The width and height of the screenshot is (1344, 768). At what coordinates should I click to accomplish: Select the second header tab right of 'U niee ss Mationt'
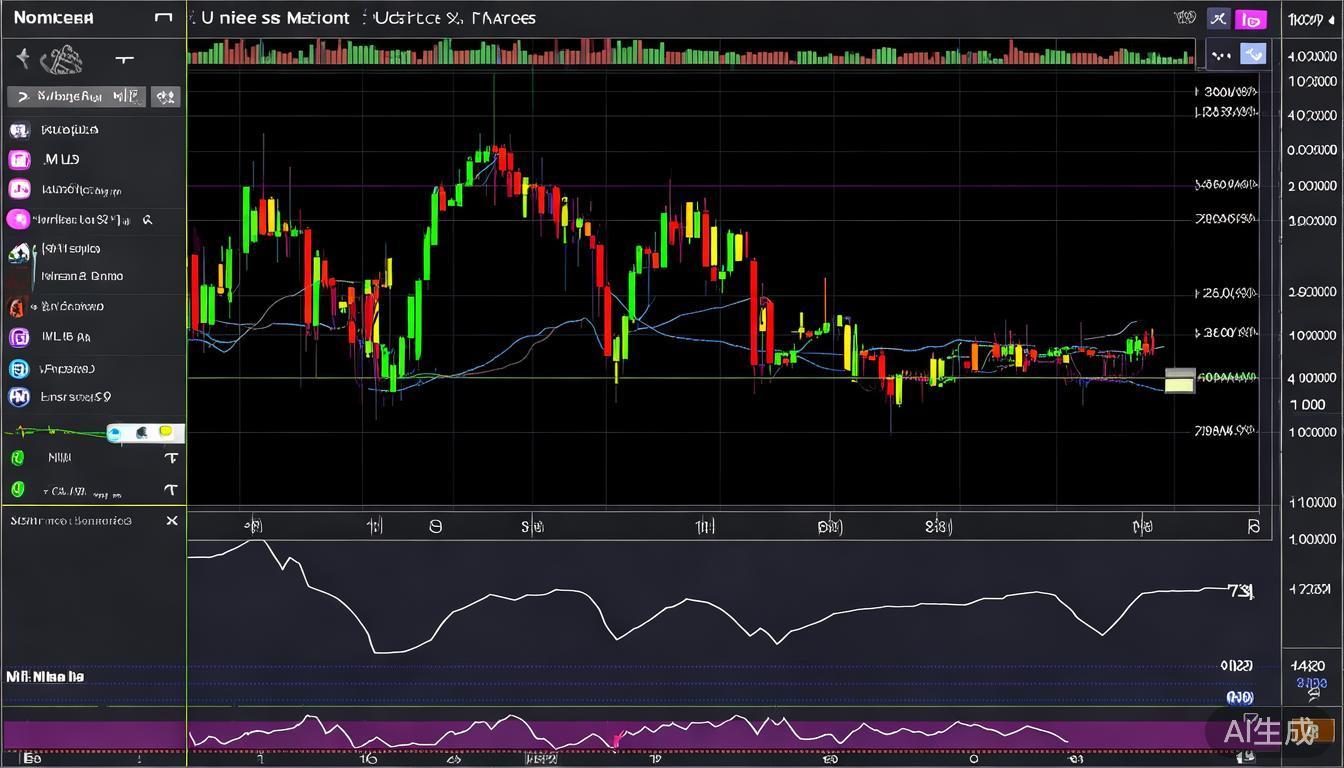click(x=453, y=18)
